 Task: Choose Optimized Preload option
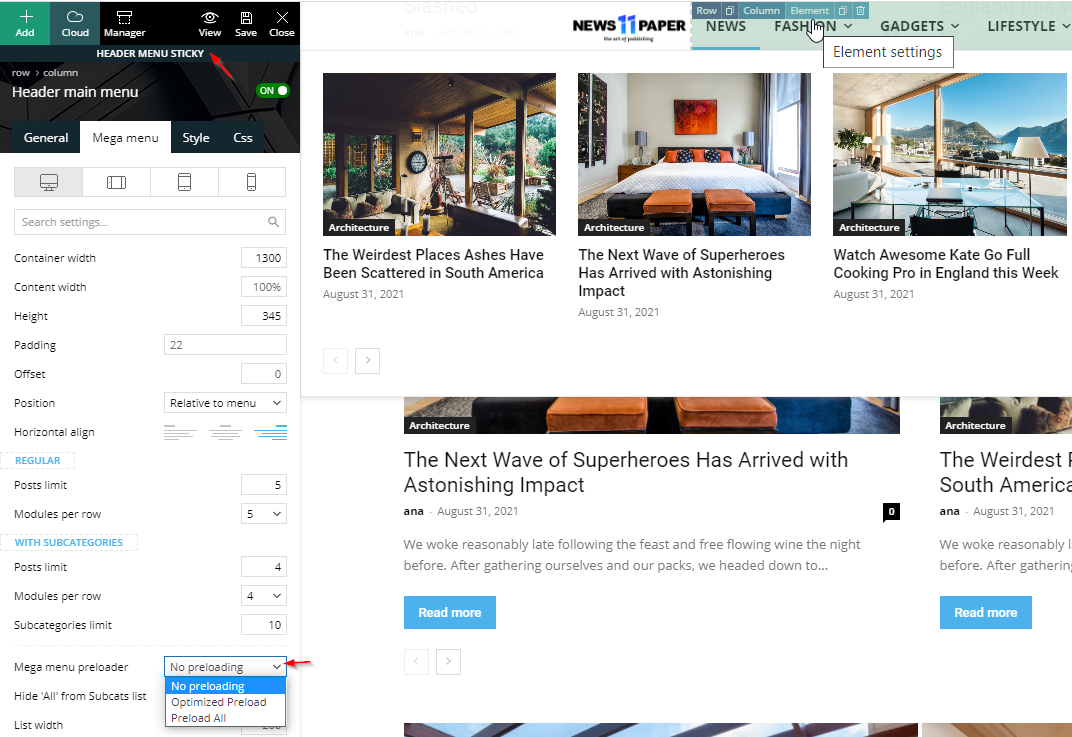point(225,702)
